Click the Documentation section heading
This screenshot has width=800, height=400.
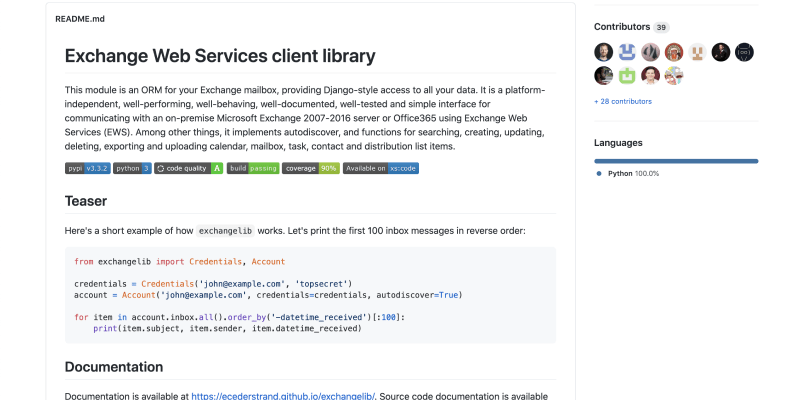(x=114, y=367)
